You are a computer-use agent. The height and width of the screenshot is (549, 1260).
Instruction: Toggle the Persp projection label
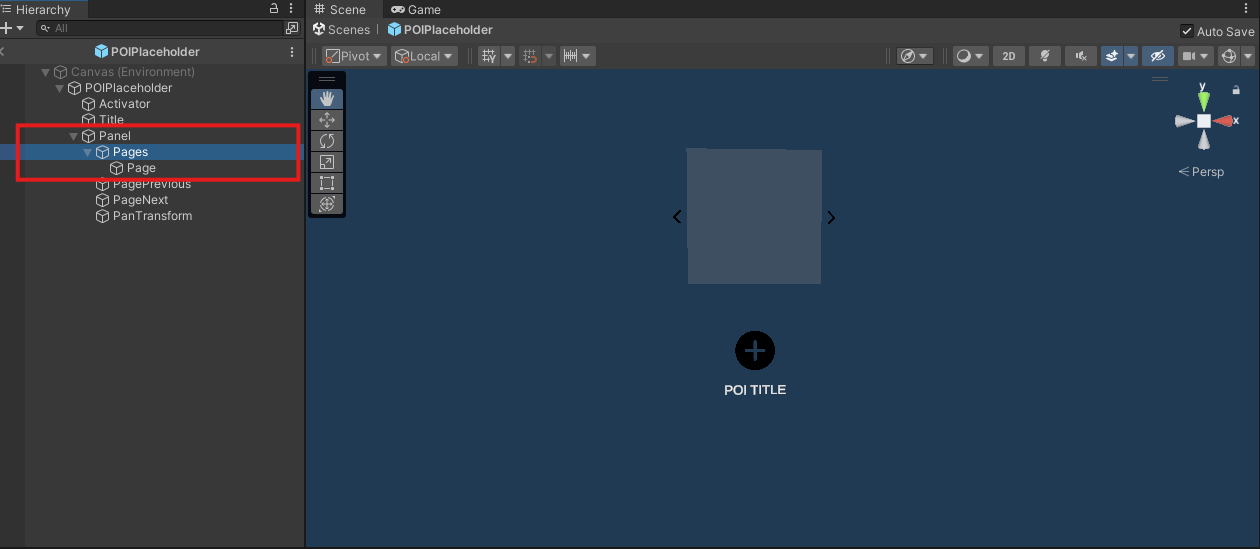[x=1201, y=172]
